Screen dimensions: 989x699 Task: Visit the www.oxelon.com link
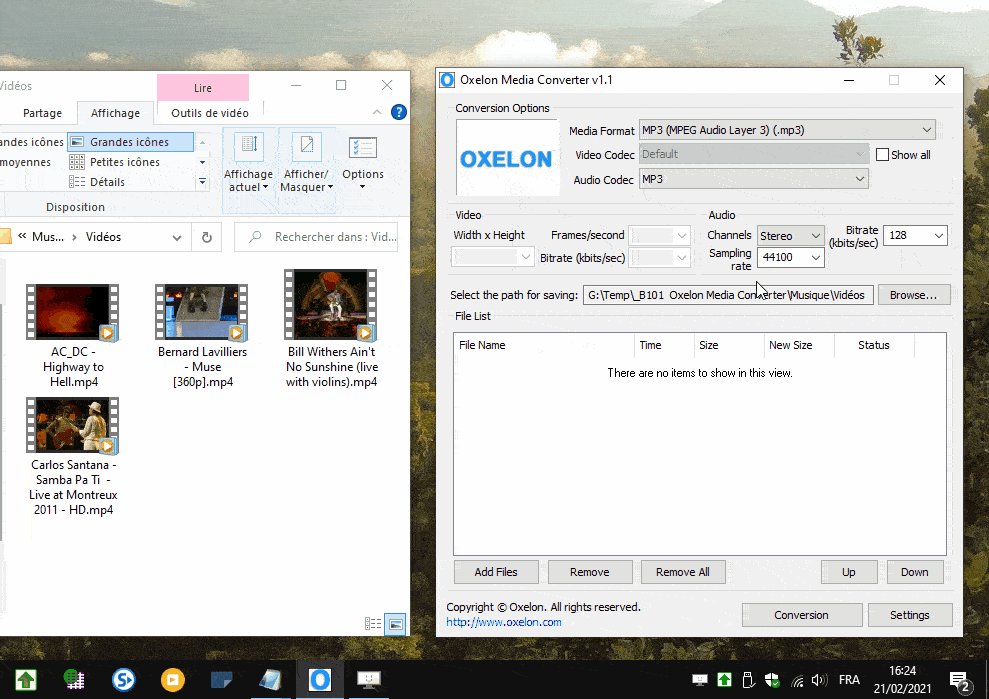pyautogui.click(x=504, y=622)
